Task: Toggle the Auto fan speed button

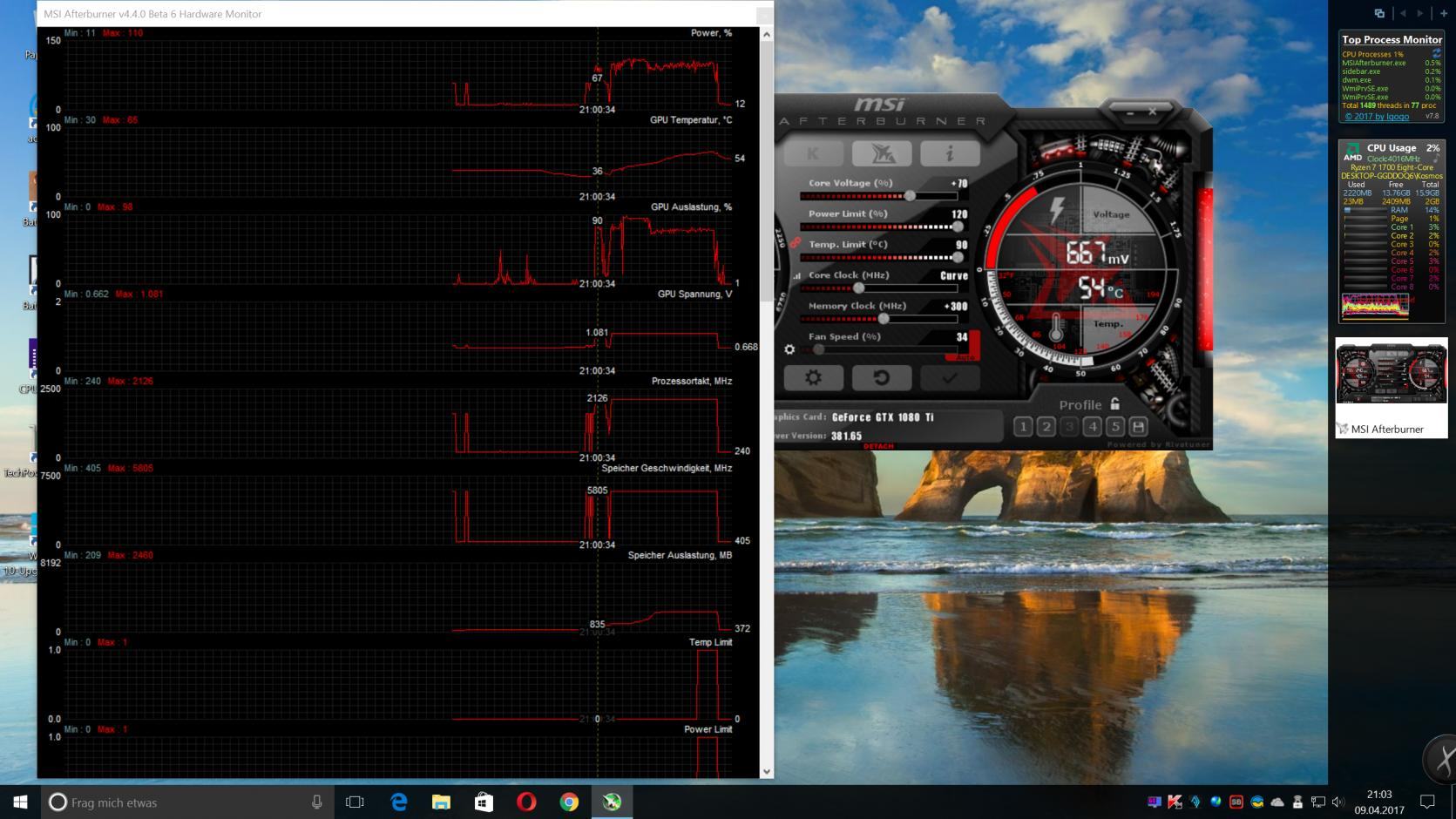Action: pos(964,357)
